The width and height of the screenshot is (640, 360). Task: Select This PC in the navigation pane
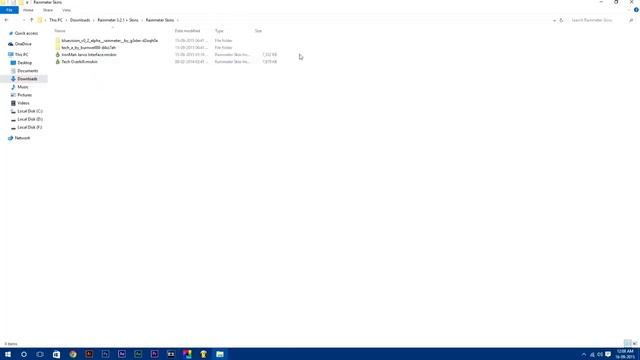click(21, 54)
